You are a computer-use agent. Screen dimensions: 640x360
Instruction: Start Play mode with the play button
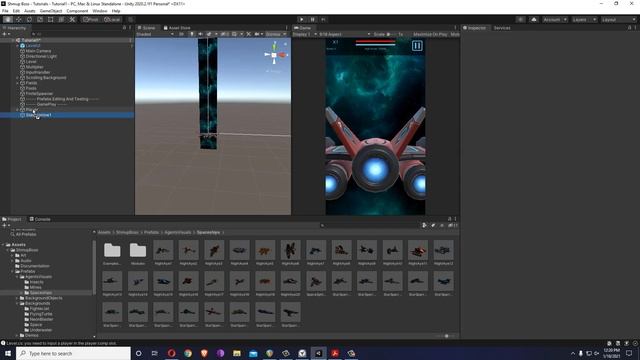[x=301, y=19]
